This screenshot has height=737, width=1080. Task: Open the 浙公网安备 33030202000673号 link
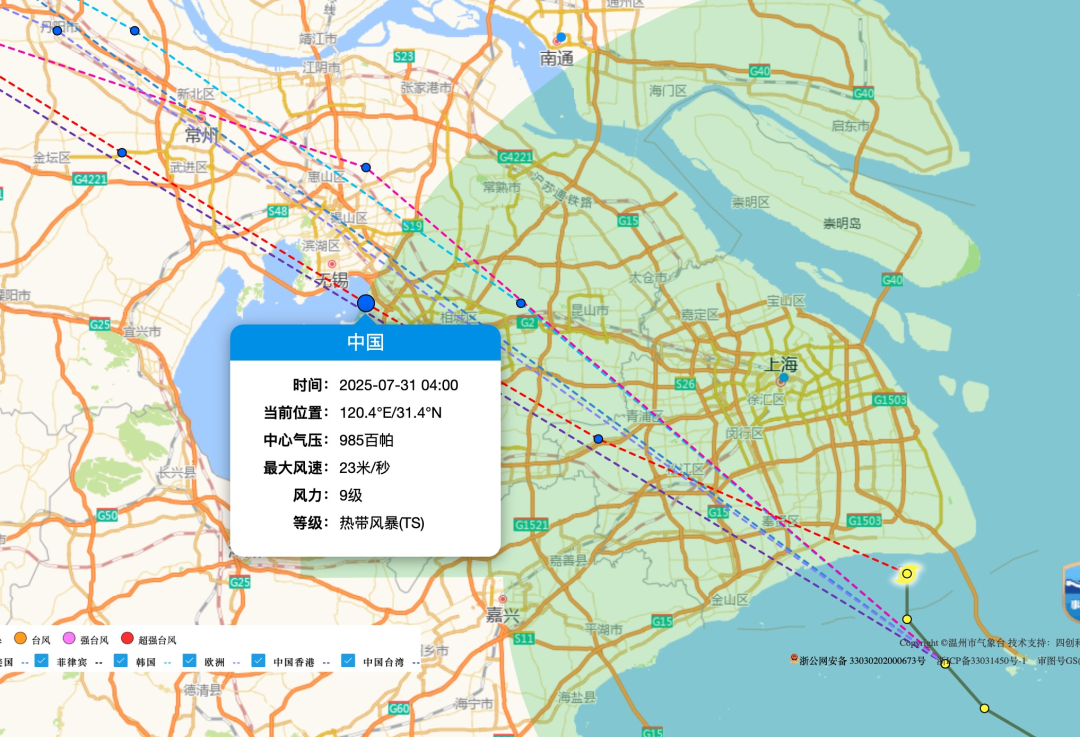[x=862, y=661]
